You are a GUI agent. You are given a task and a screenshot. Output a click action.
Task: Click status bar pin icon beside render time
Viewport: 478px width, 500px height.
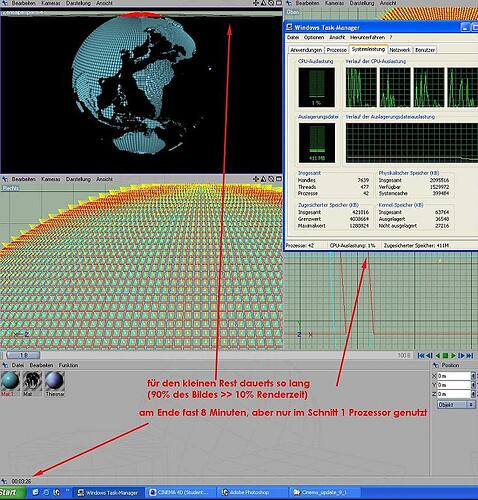click(5, 481)
